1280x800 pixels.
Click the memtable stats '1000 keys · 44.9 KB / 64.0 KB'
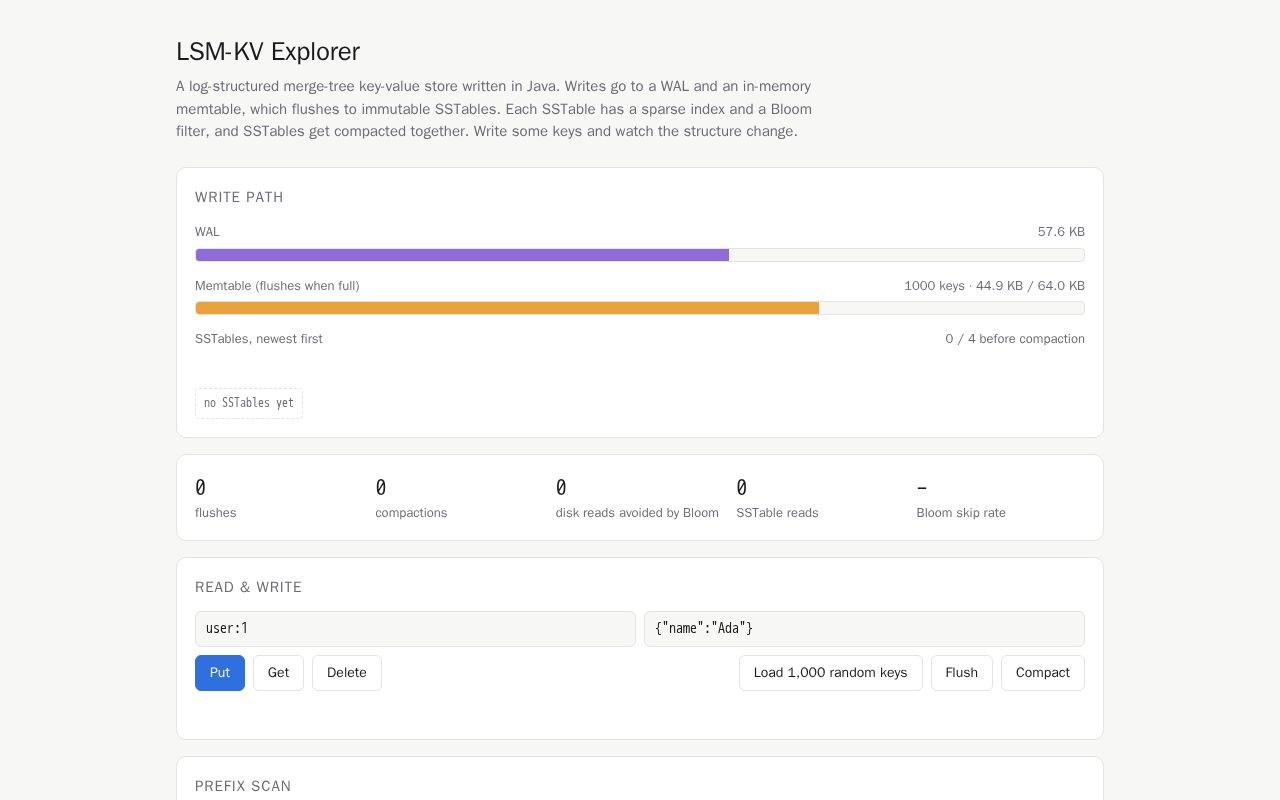(994, 286)
